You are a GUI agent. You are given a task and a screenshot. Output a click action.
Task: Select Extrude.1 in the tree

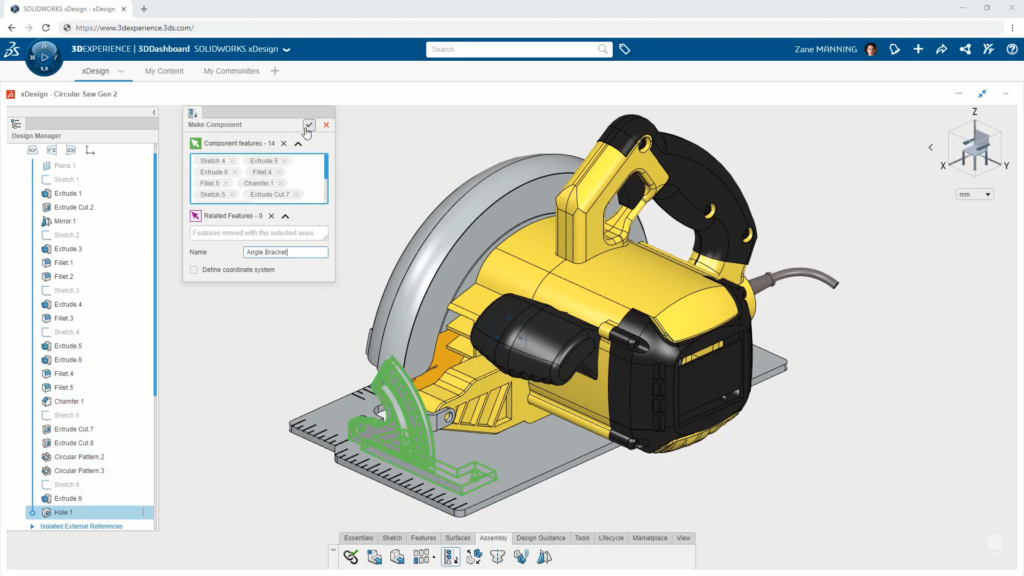[x=67, y=193]
